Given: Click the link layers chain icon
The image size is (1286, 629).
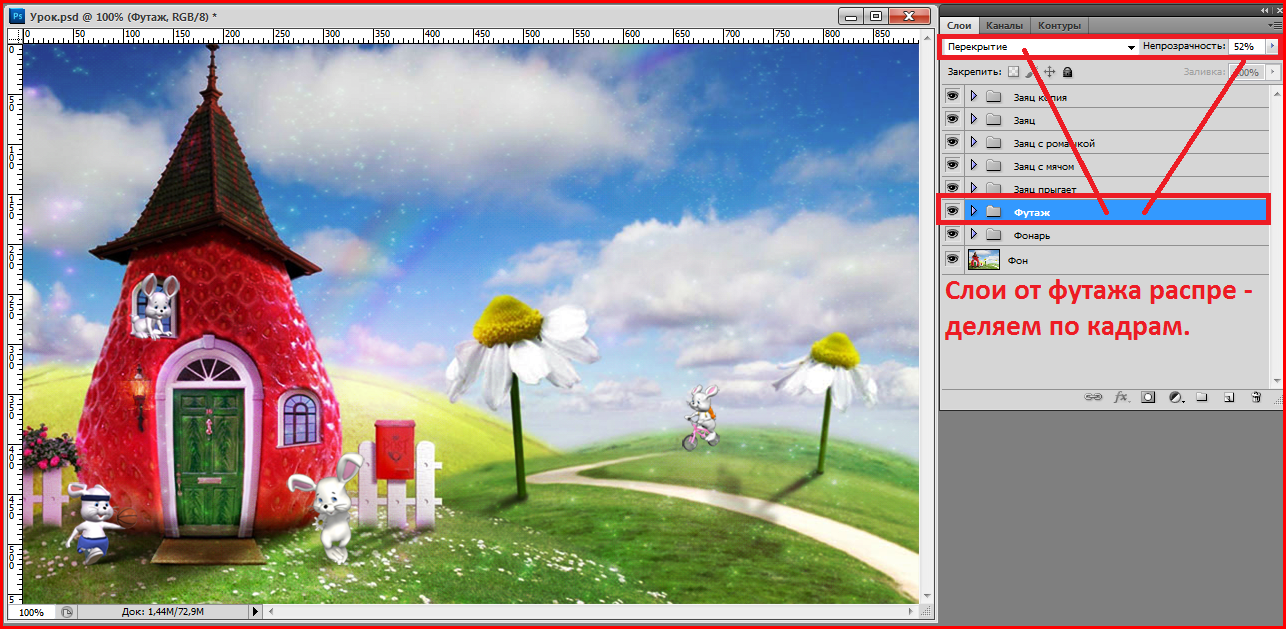Looking at the screenshot, I should click(1093, 397).
